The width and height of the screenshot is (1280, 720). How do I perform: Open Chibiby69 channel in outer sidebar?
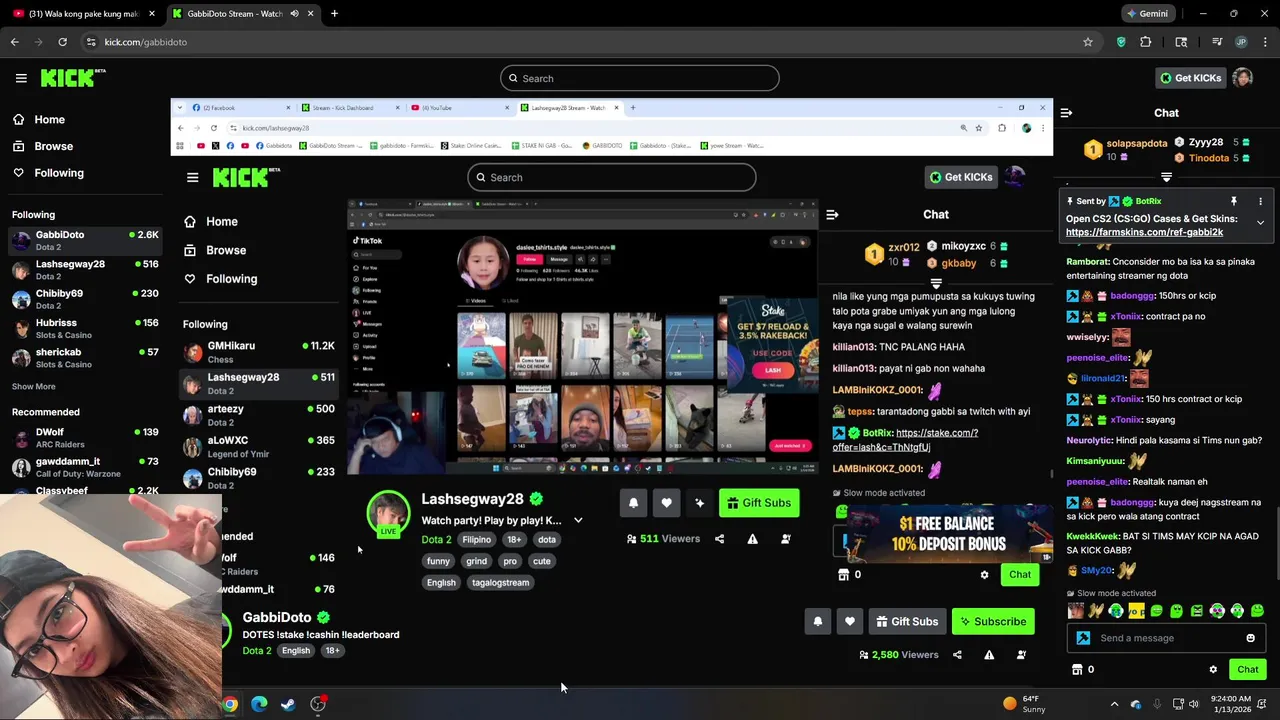[x=85, y=299]
